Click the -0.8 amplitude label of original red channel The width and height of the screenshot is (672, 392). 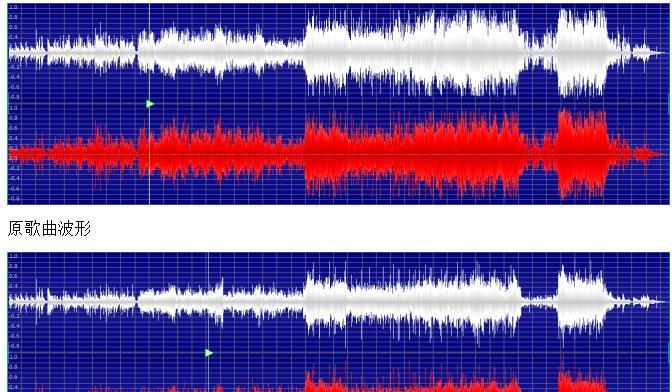(x=13, y=198)
